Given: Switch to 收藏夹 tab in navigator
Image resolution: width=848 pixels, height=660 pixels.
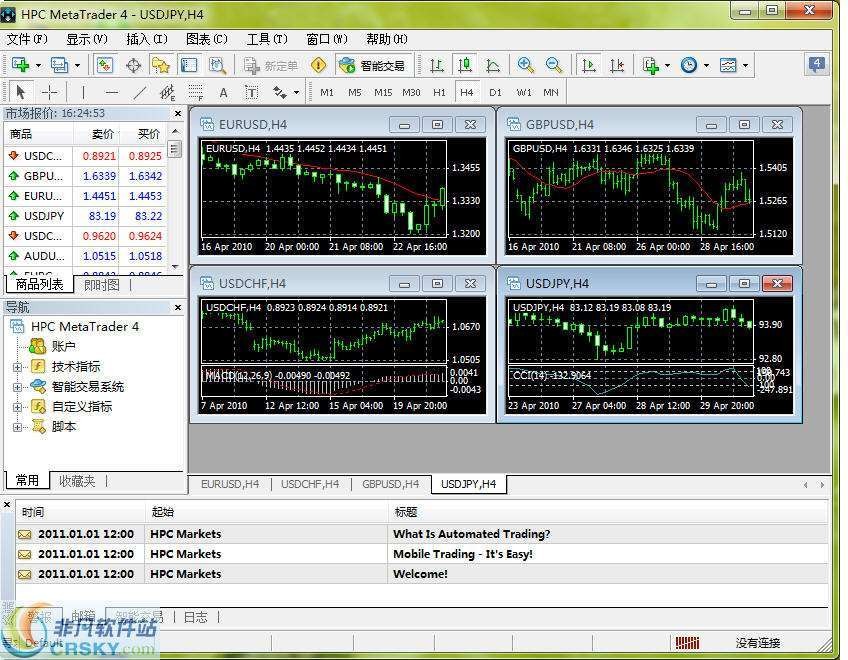Looking at the screenshot, I should click(x=77, y=481).
